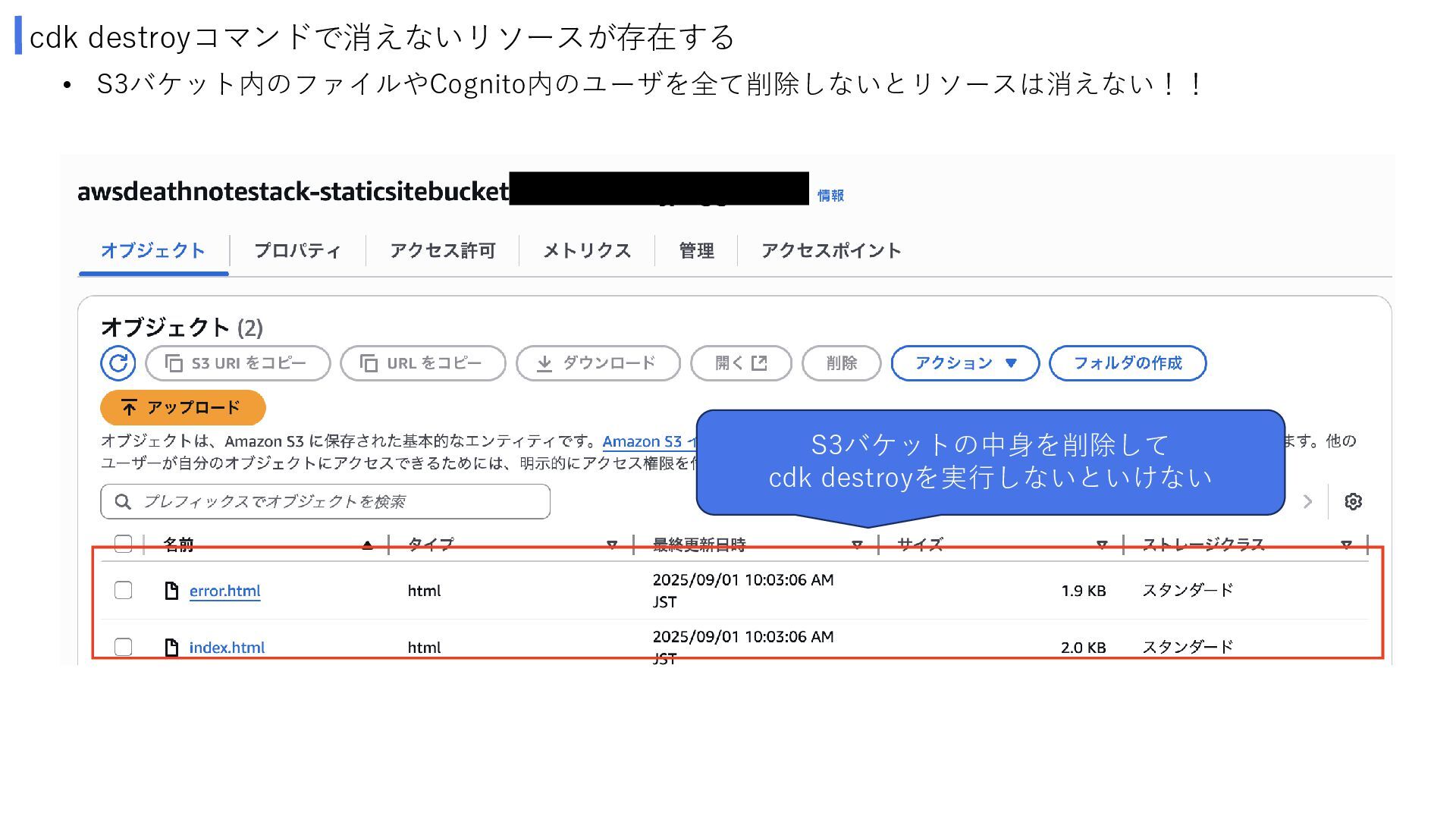Switch to the オブジェクト tab

pyautogui.click(x=153, y=251)
